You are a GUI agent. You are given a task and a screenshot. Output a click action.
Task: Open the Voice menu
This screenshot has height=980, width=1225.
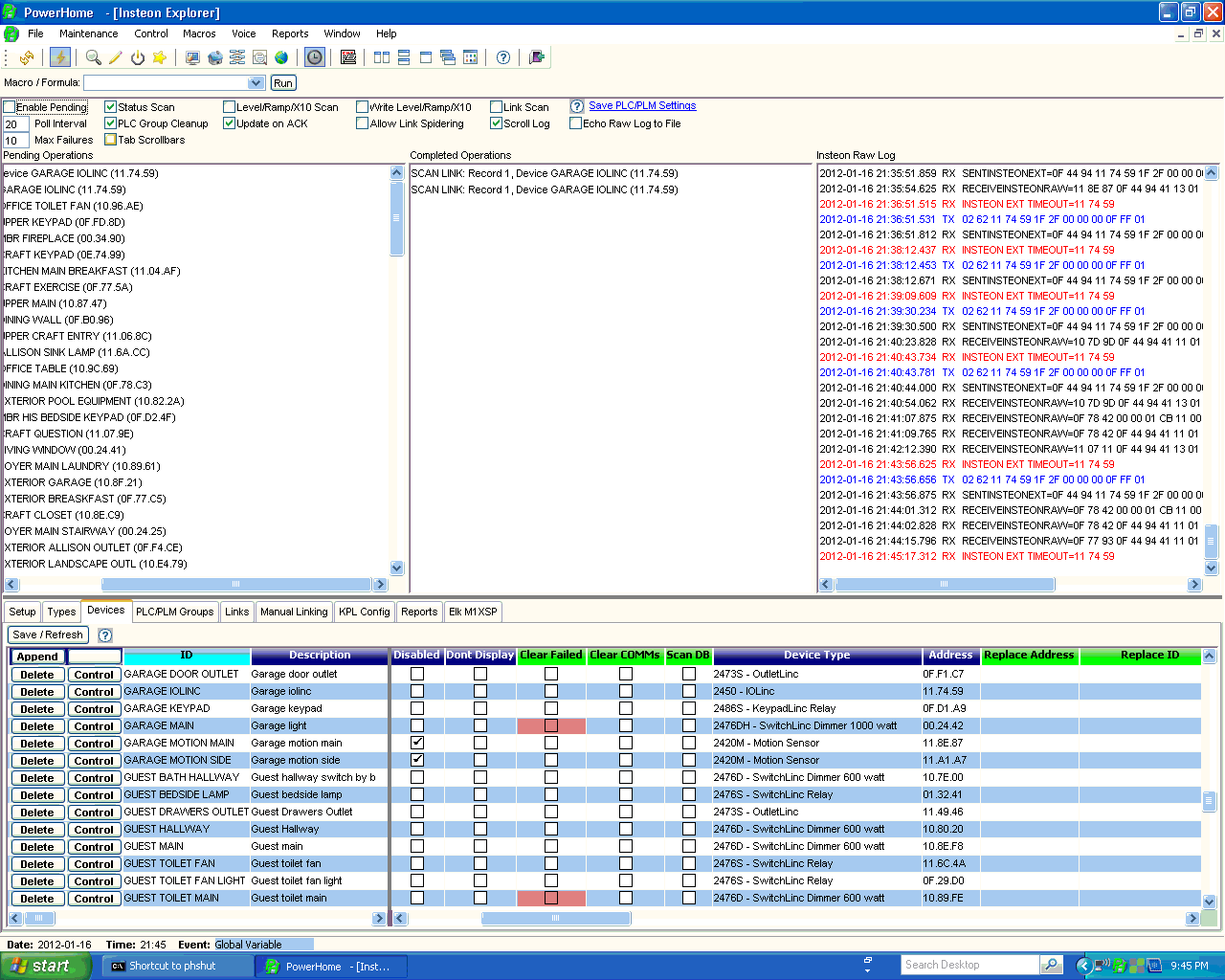pos(244,33)
